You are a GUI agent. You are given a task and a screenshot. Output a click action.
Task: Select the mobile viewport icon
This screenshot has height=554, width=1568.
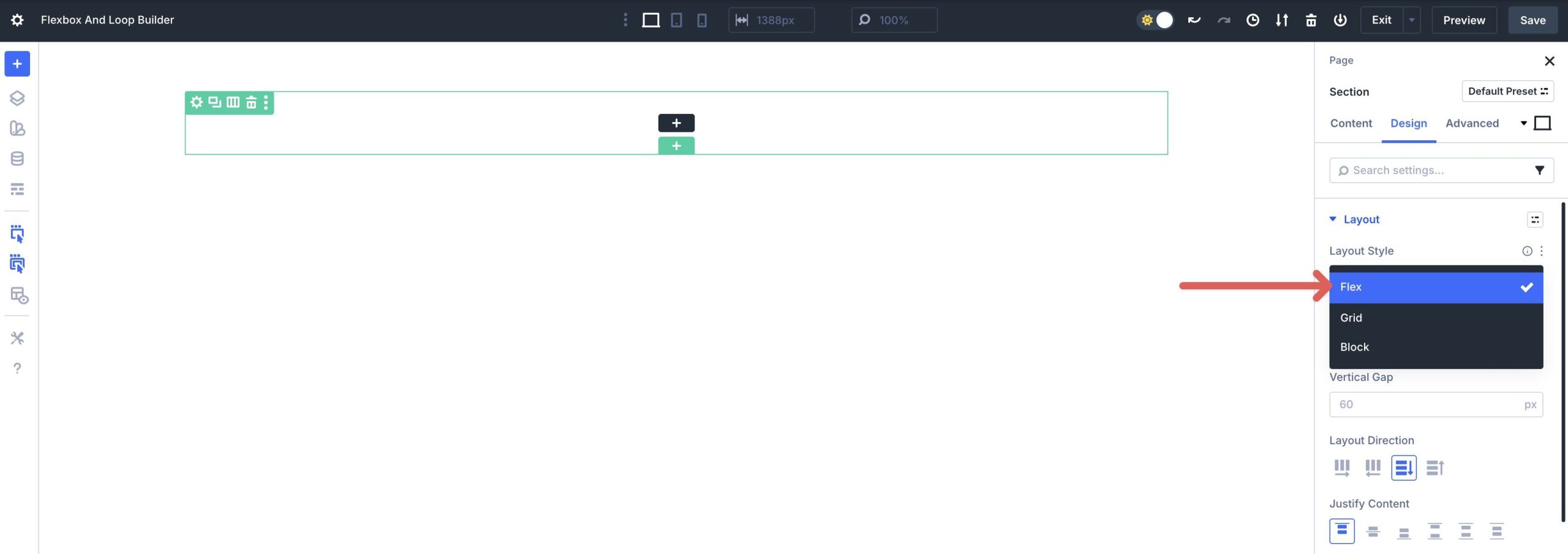click(x=702, y=20)
